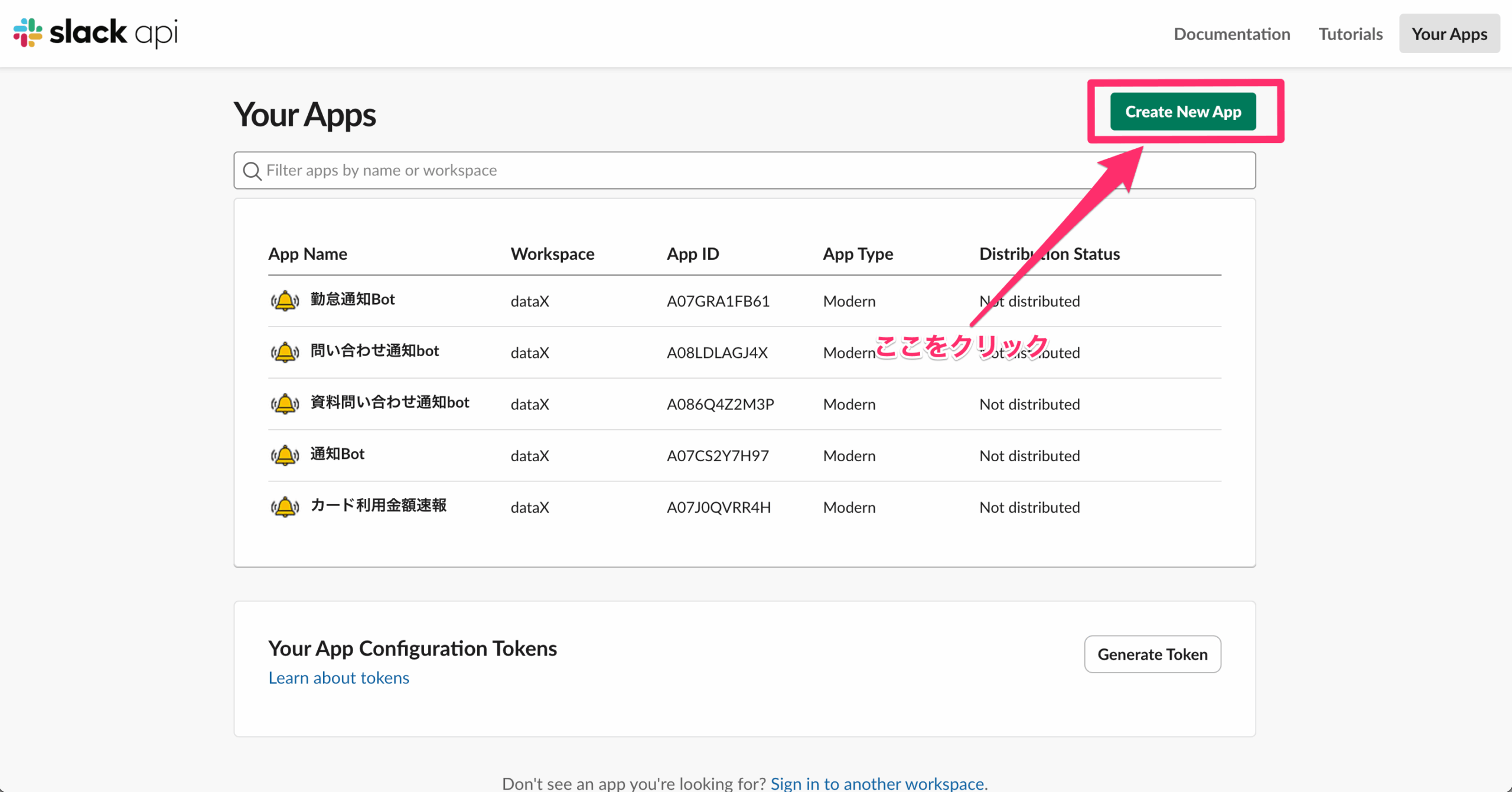The height and width of the screenshot is (792, 1512).
Task: Click the search magnifier icon in filter box
Action: (252, 171)
